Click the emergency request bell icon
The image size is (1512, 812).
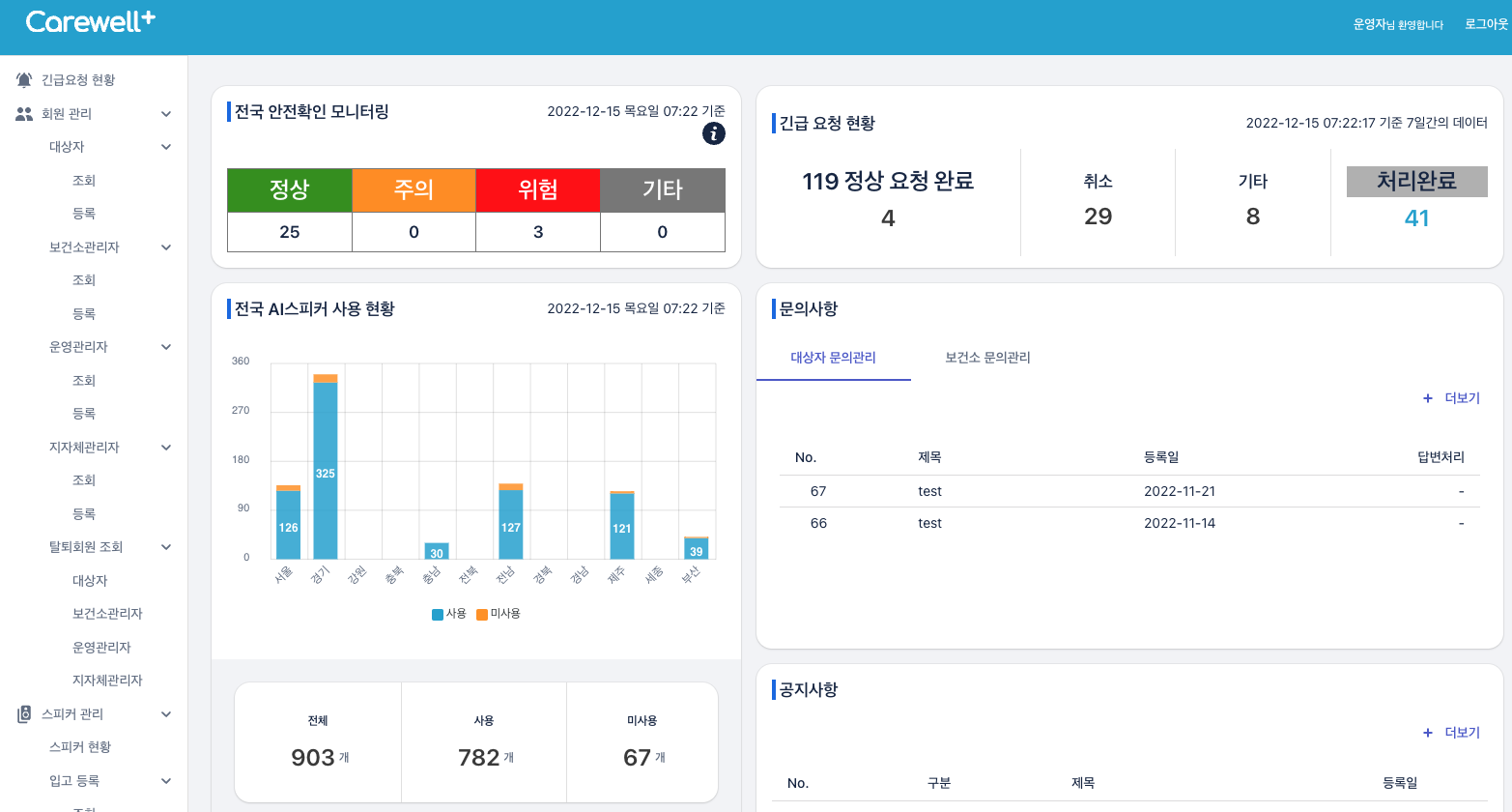[24, 80]
